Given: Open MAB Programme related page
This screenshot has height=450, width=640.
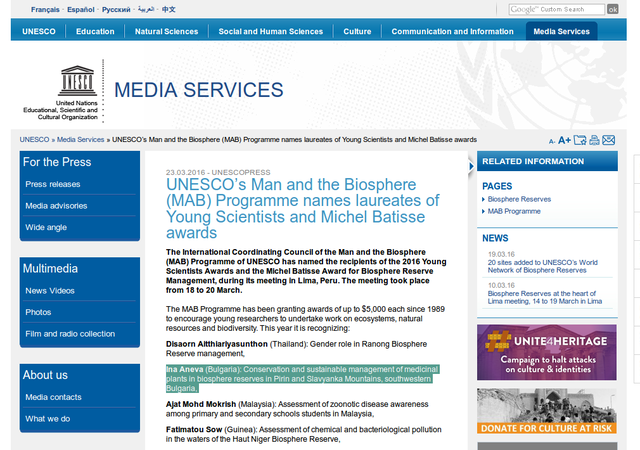Looking at the screenshot, I should click(514, 211).
